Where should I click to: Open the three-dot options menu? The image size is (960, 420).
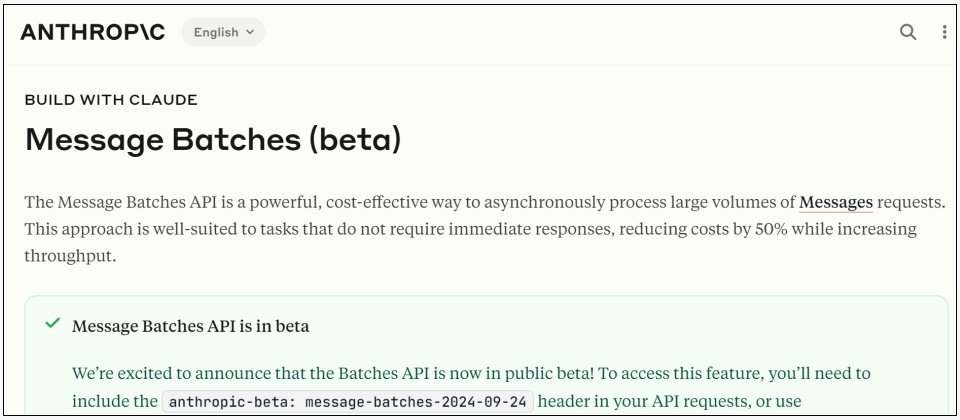click(945, 32)
